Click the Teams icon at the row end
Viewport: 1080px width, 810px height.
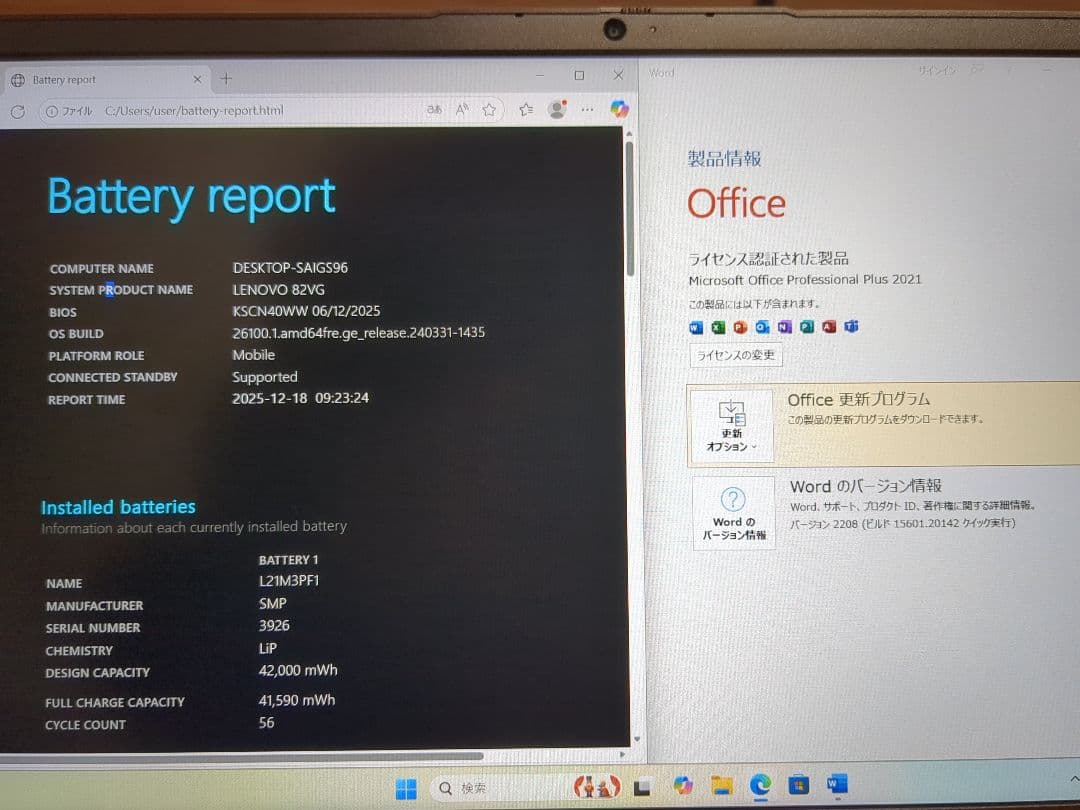click(850, 327)
